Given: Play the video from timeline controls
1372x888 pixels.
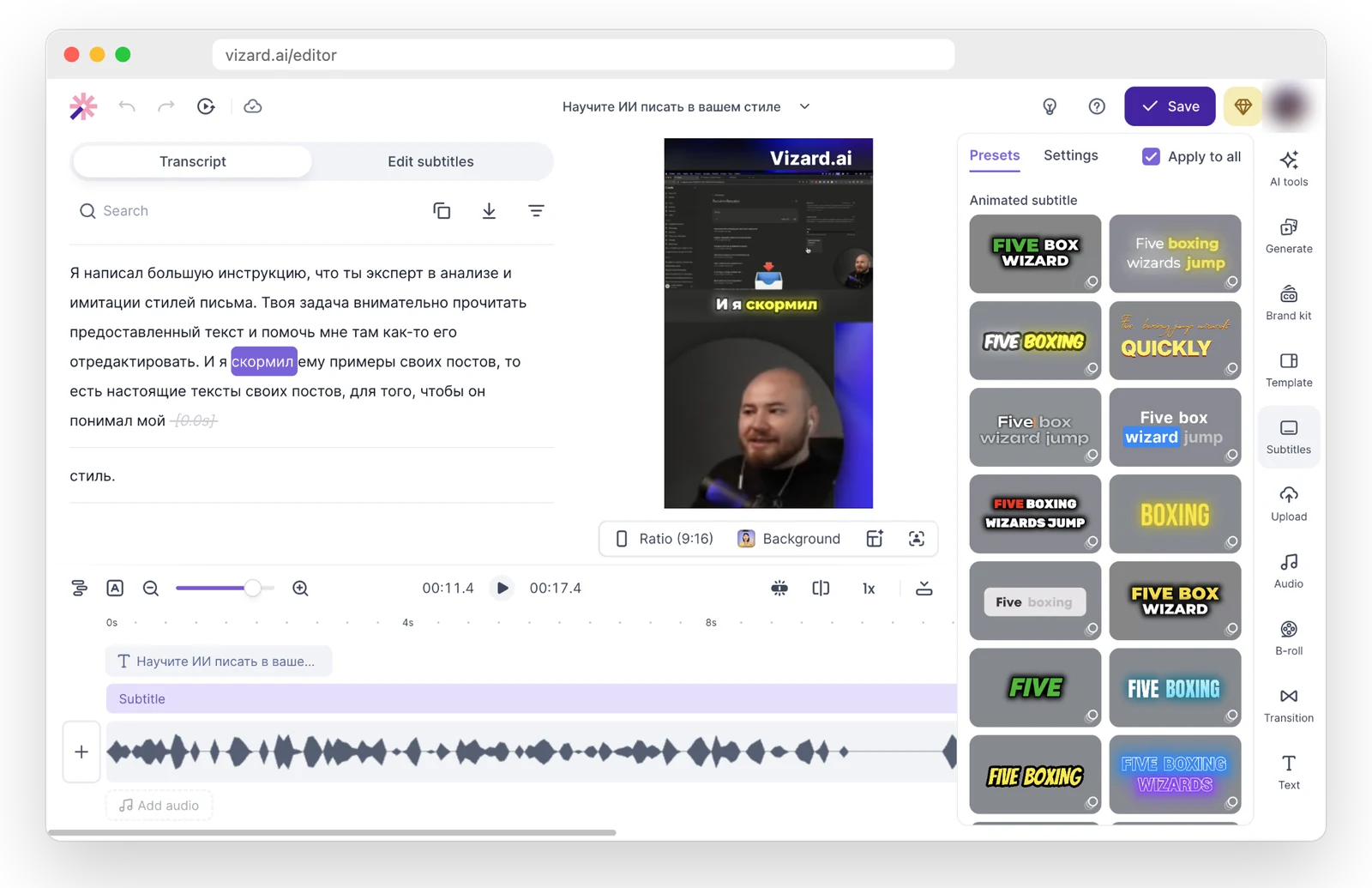Looking at the screenshot, I should pyautogui.click(x=502, y=589).
